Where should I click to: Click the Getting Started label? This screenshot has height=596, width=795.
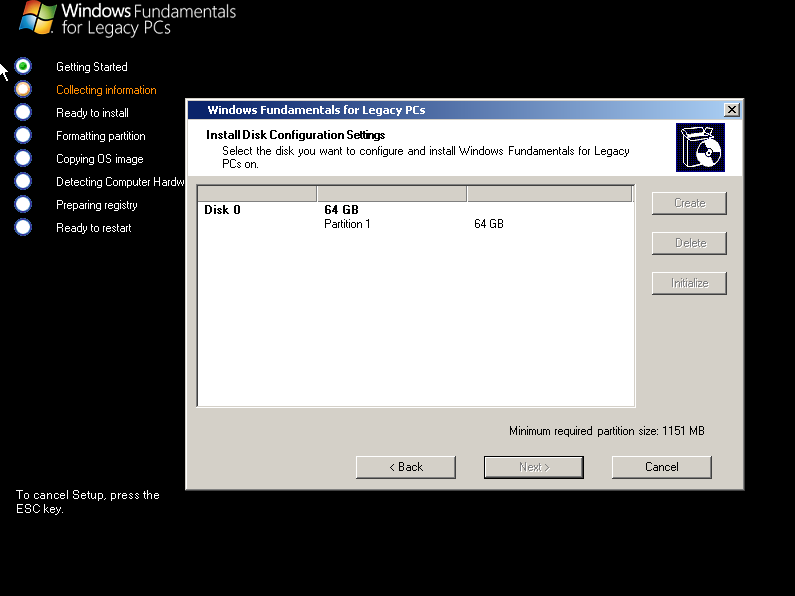click(92, 67)
